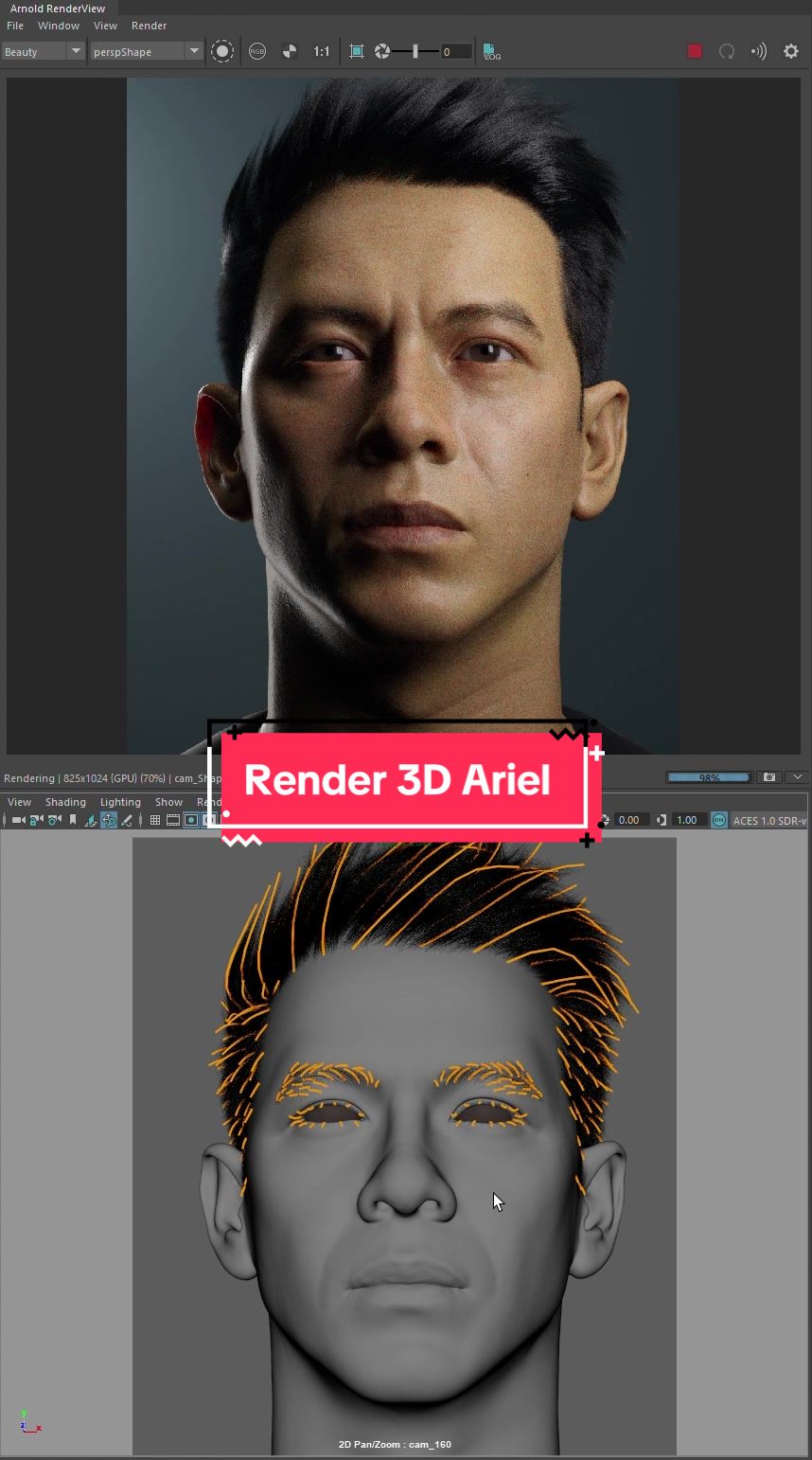
Task: Stop the render with the red button
Action: pos(695,51)
